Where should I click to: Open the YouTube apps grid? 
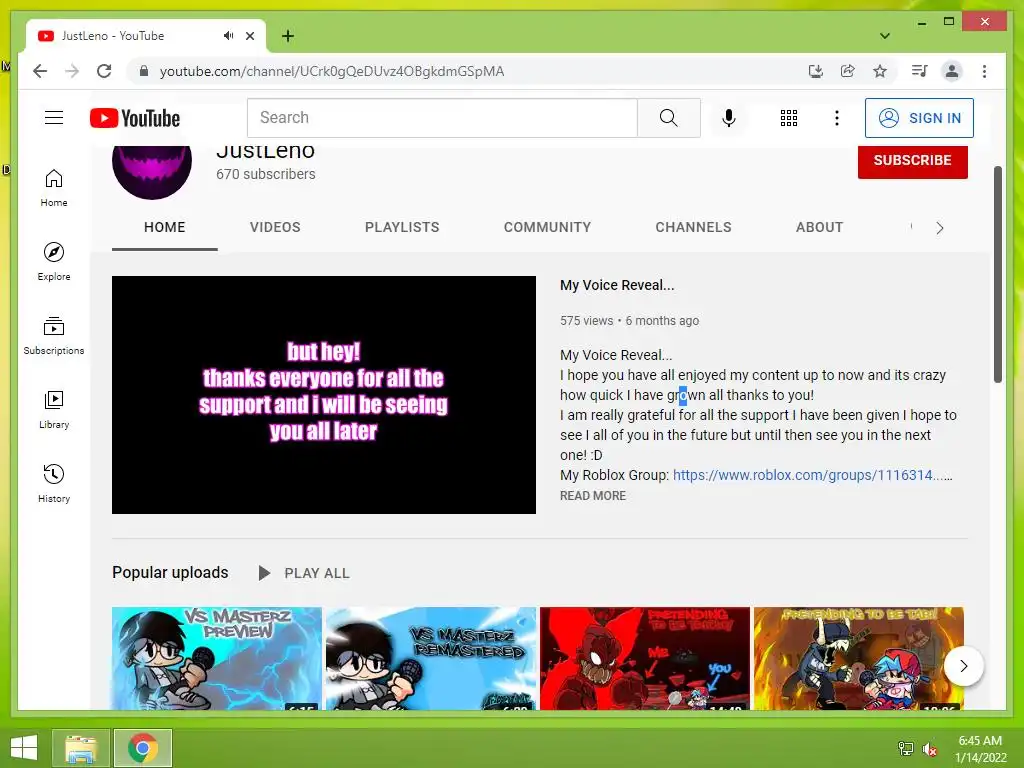789,118
